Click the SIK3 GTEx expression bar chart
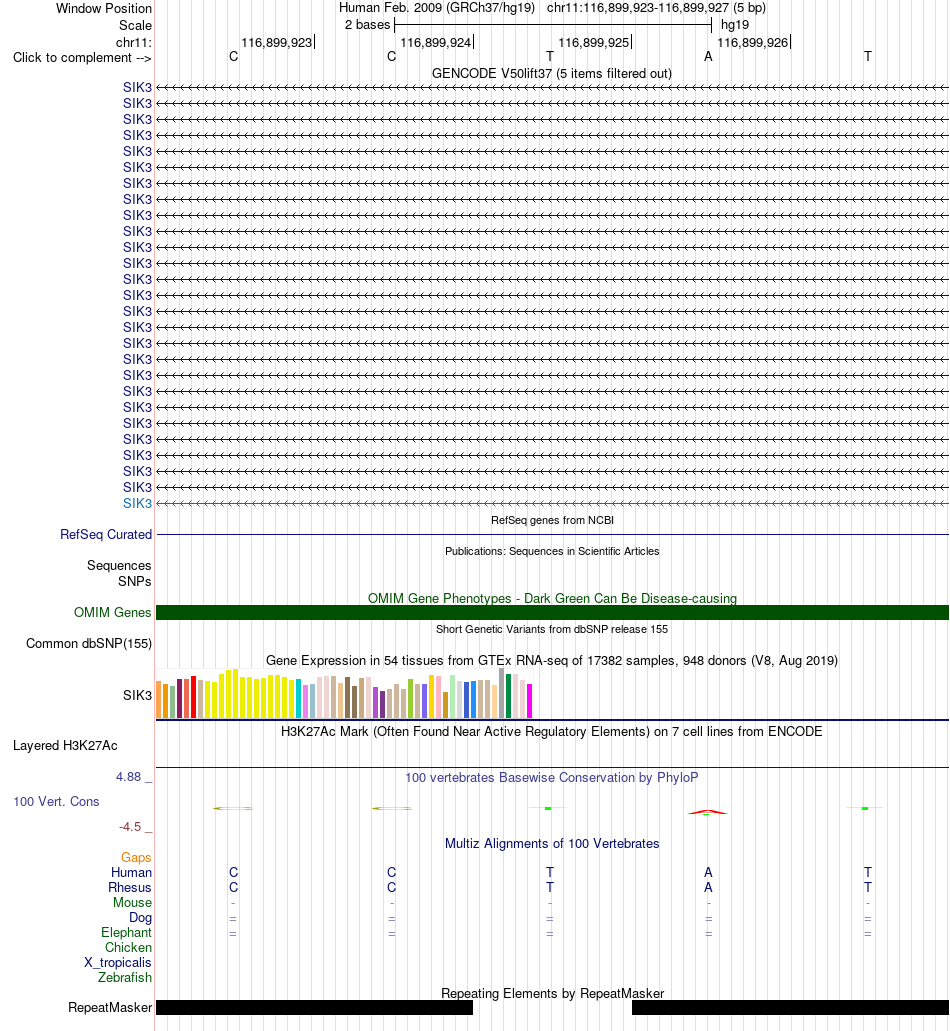 click(344, 693)
